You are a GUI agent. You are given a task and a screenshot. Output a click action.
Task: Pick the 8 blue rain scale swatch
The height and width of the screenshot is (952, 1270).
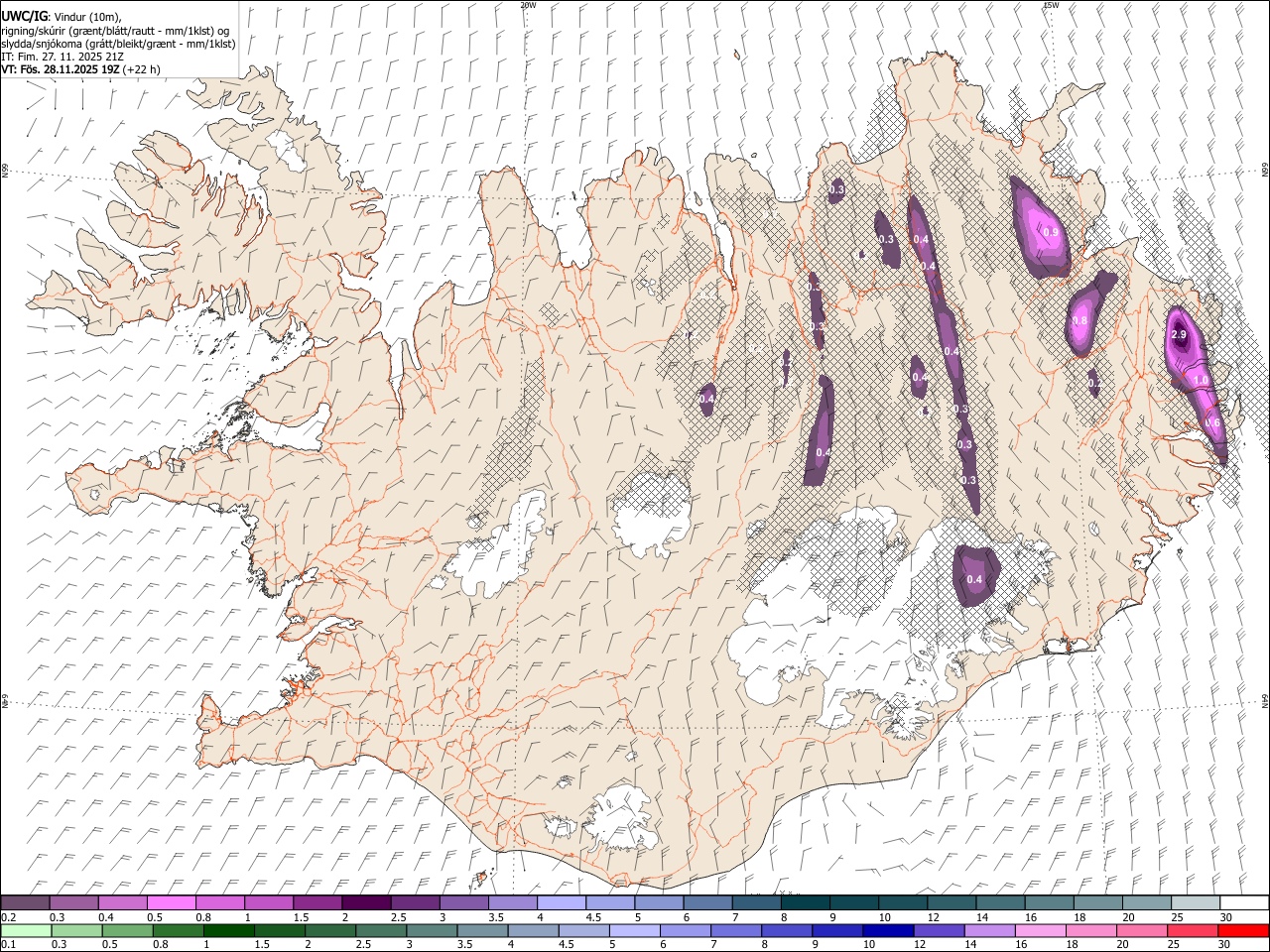[787, 930]
